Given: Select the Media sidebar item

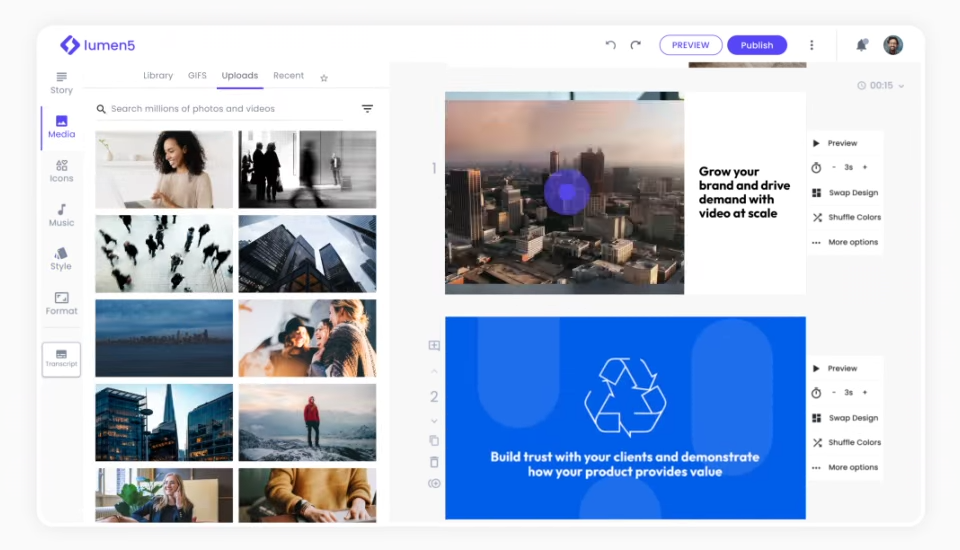Looking at the screenshot, I should tap(61, 127).
